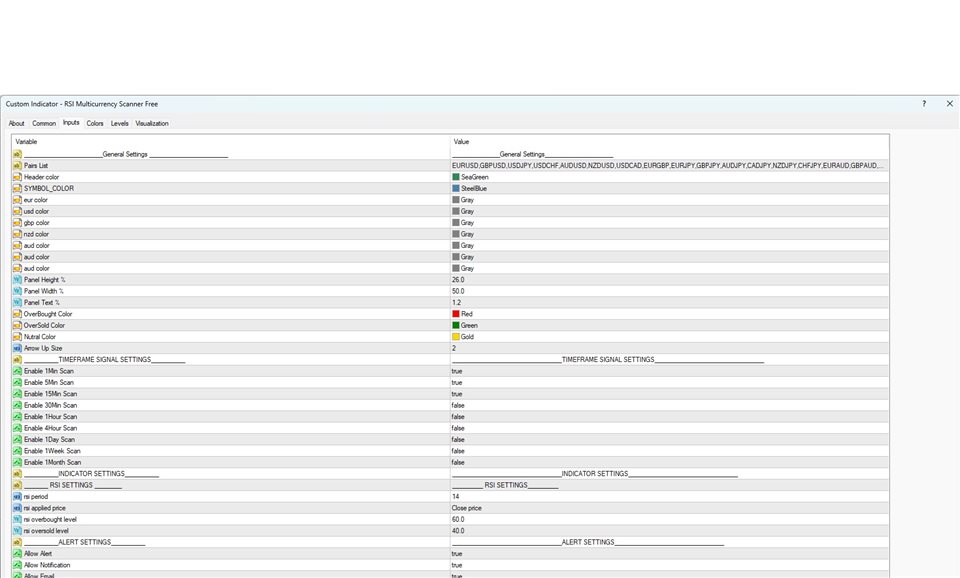
Task: Click the number icon beside Panel Text %
Action: click(17, 302)
